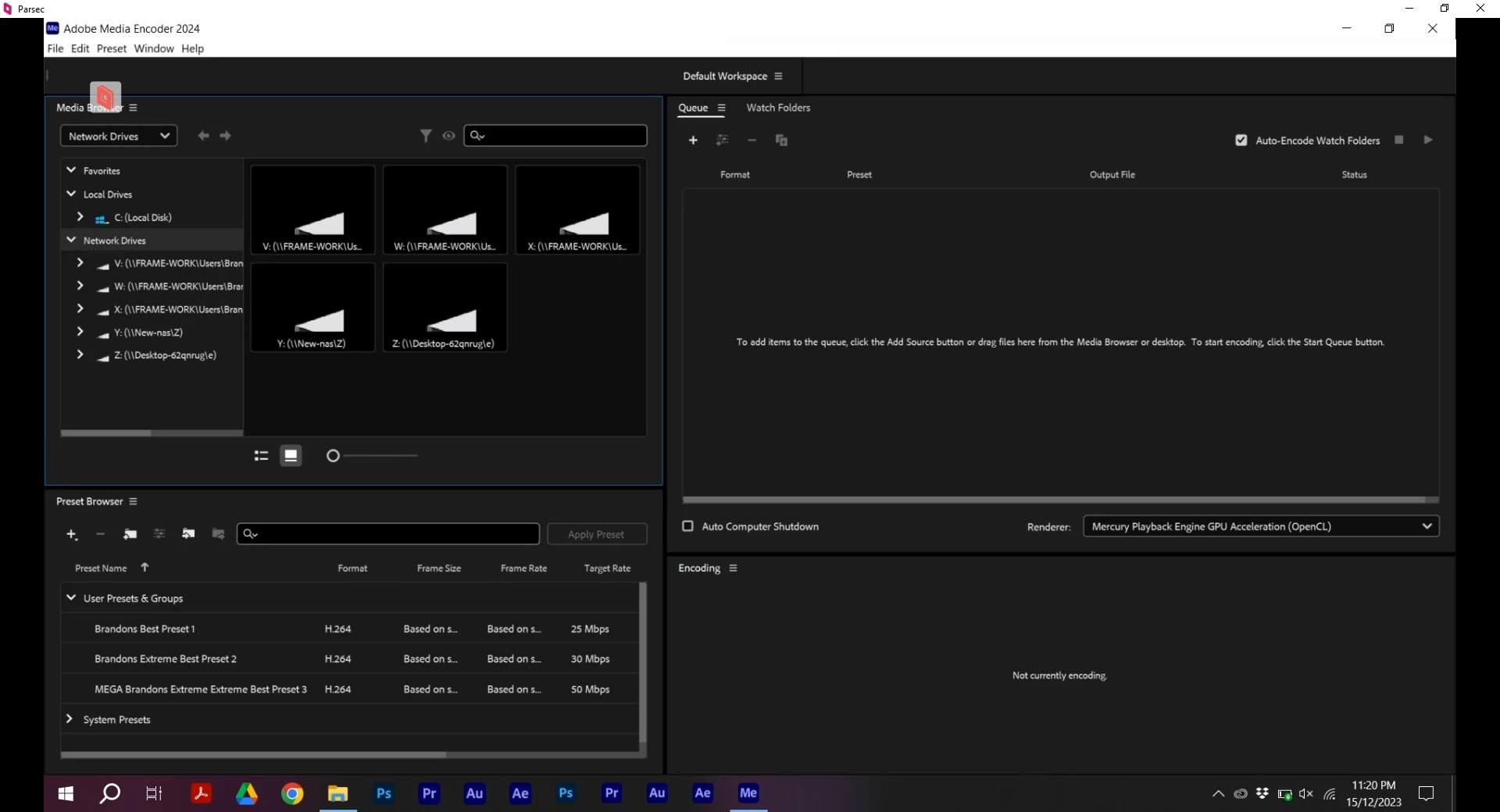This screenshot has width=1500, height=812.
Task: Click the file type filter funnel icon
Action: click(426, 136)
